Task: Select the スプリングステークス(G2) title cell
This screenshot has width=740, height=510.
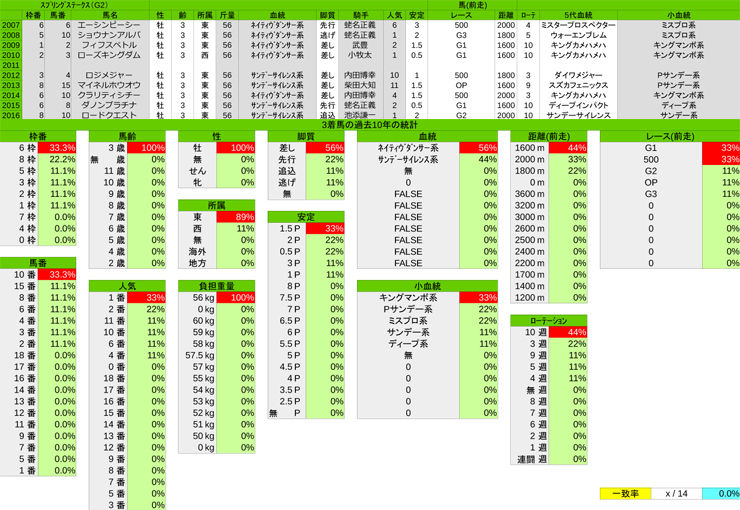Action: click(75, 5)
